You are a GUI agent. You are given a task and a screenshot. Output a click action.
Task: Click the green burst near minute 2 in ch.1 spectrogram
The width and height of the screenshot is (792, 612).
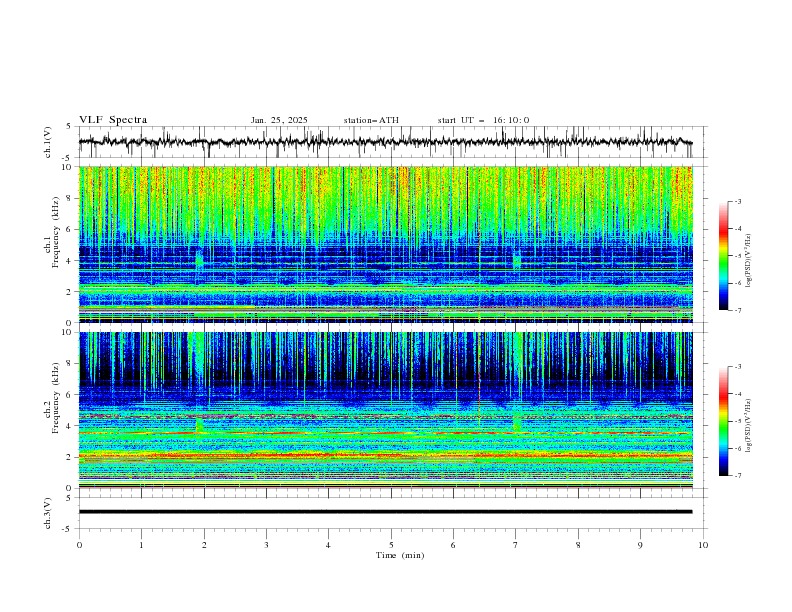coord(200,259)
